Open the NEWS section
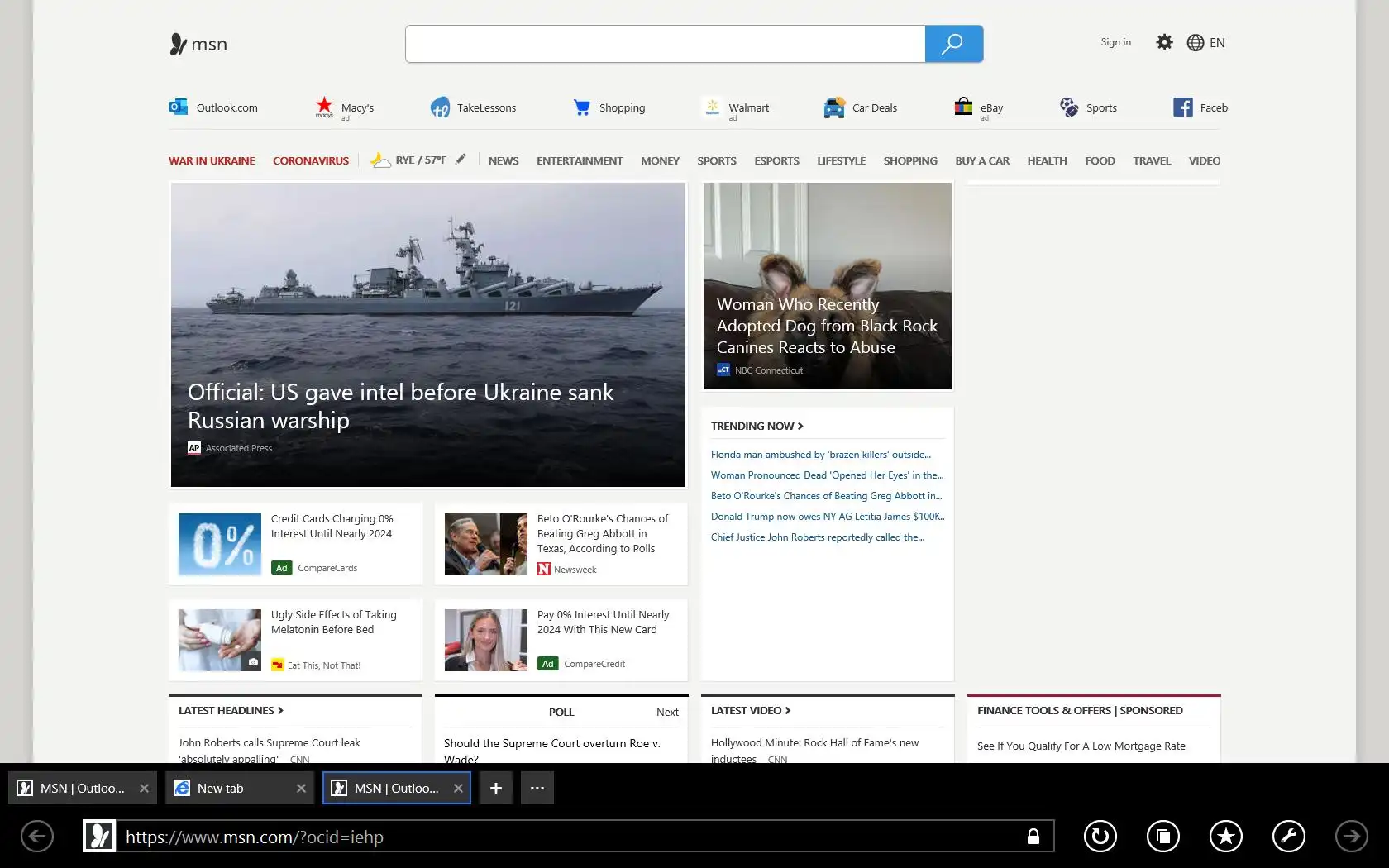The image size is (1389, 868). click(504, 160)
